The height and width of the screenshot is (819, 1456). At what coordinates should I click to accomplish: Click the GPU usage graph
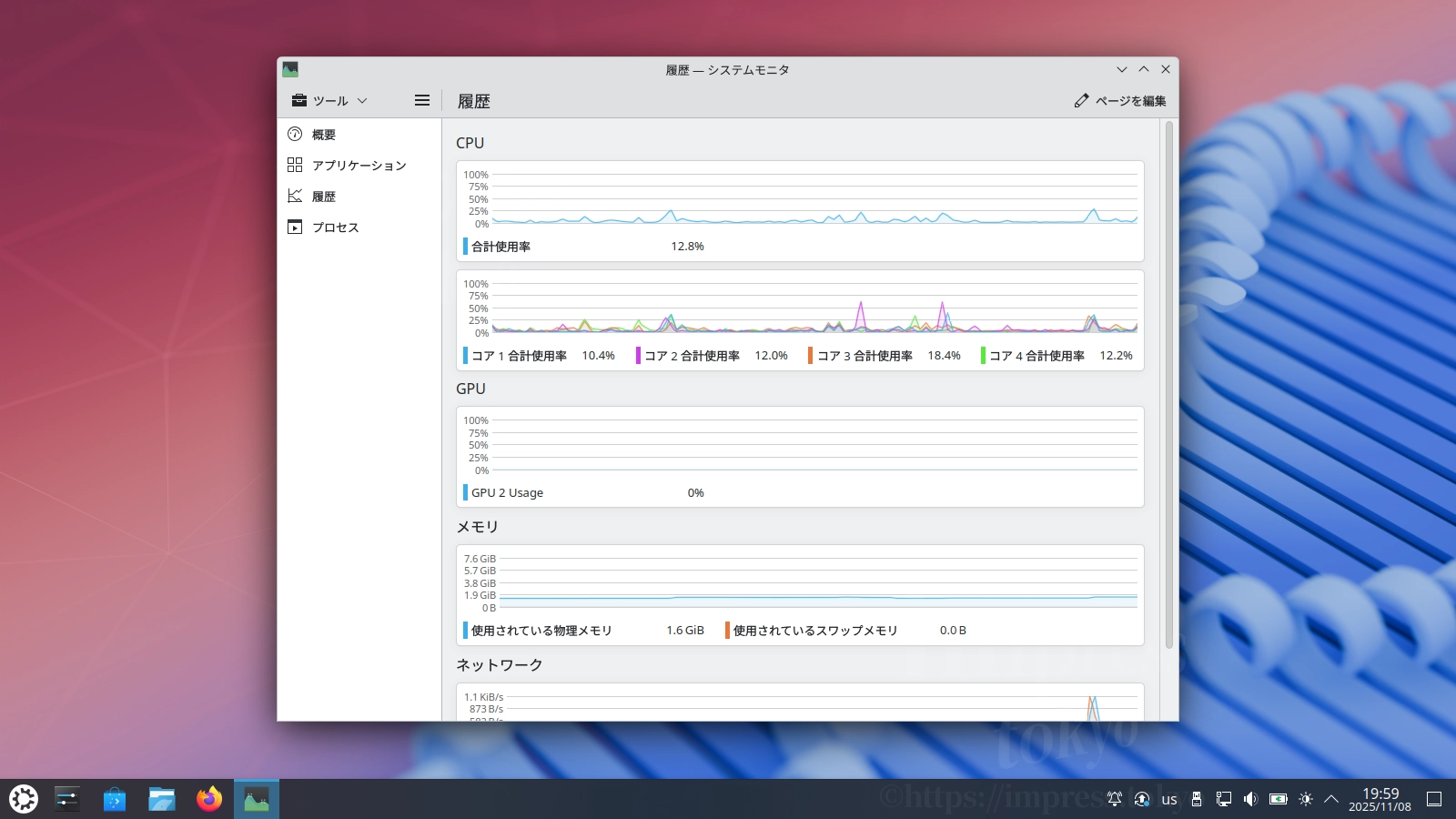coord(800,445)
